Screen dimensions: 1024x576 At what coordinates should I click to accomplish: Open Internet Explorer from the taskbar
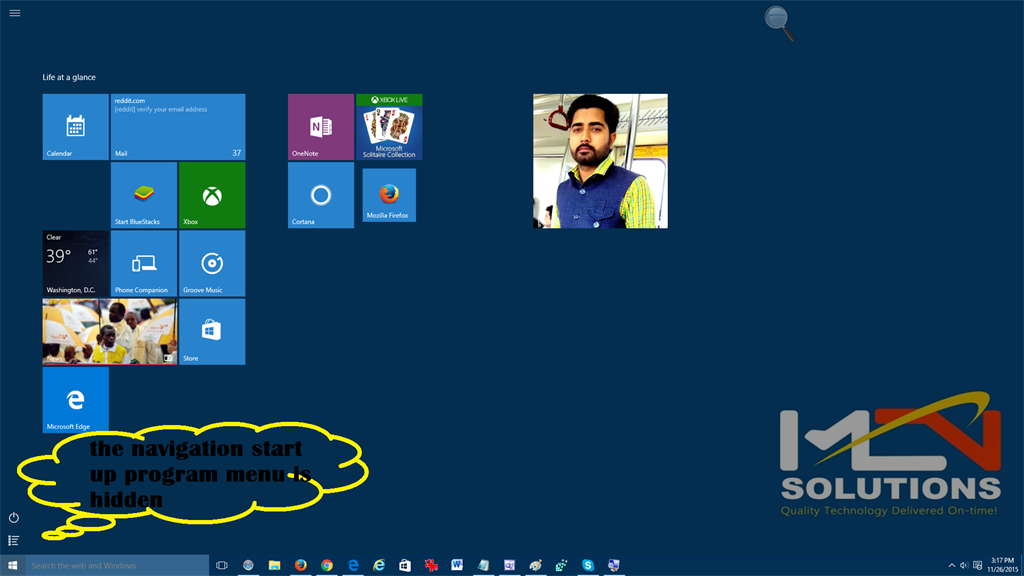[x=379, y=566]
